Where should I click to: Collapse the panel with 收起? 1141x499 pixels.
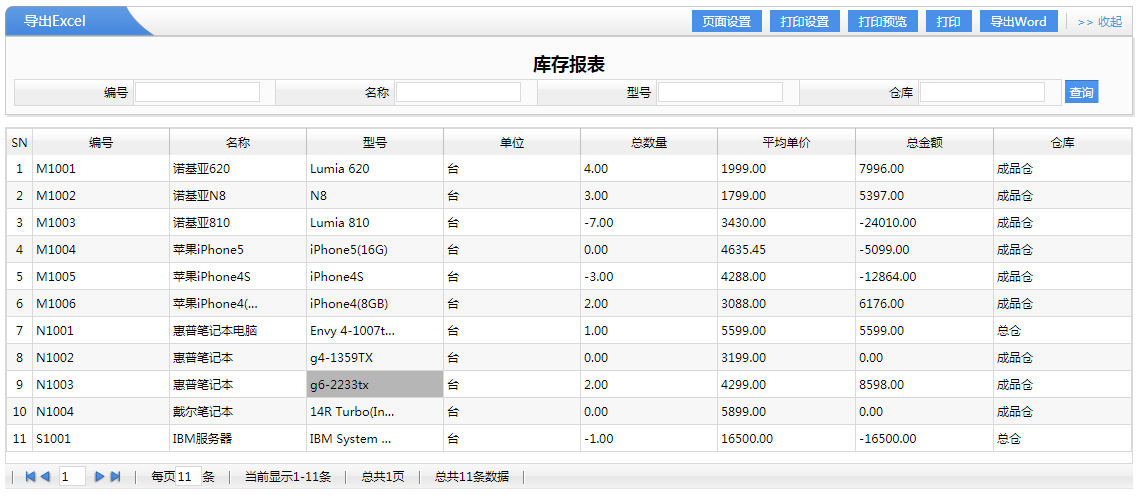(1100, 21)
